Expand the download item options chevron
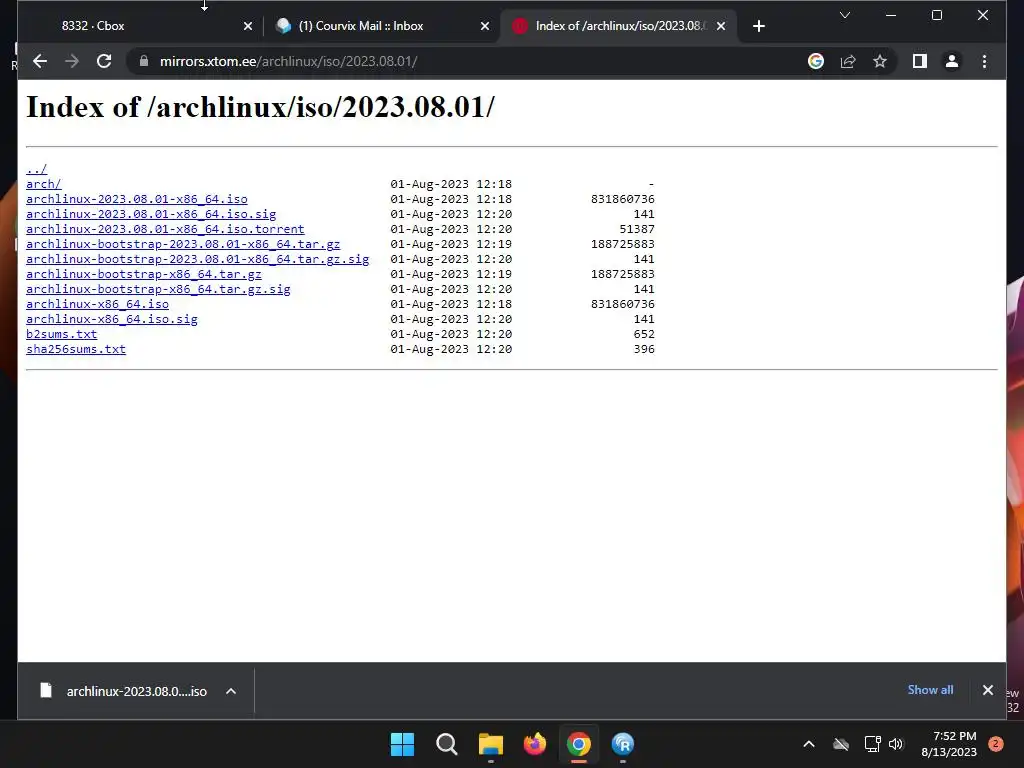The width and height of the screenshot is (1024, 768). pyautogui.click(x=231, y=691)
